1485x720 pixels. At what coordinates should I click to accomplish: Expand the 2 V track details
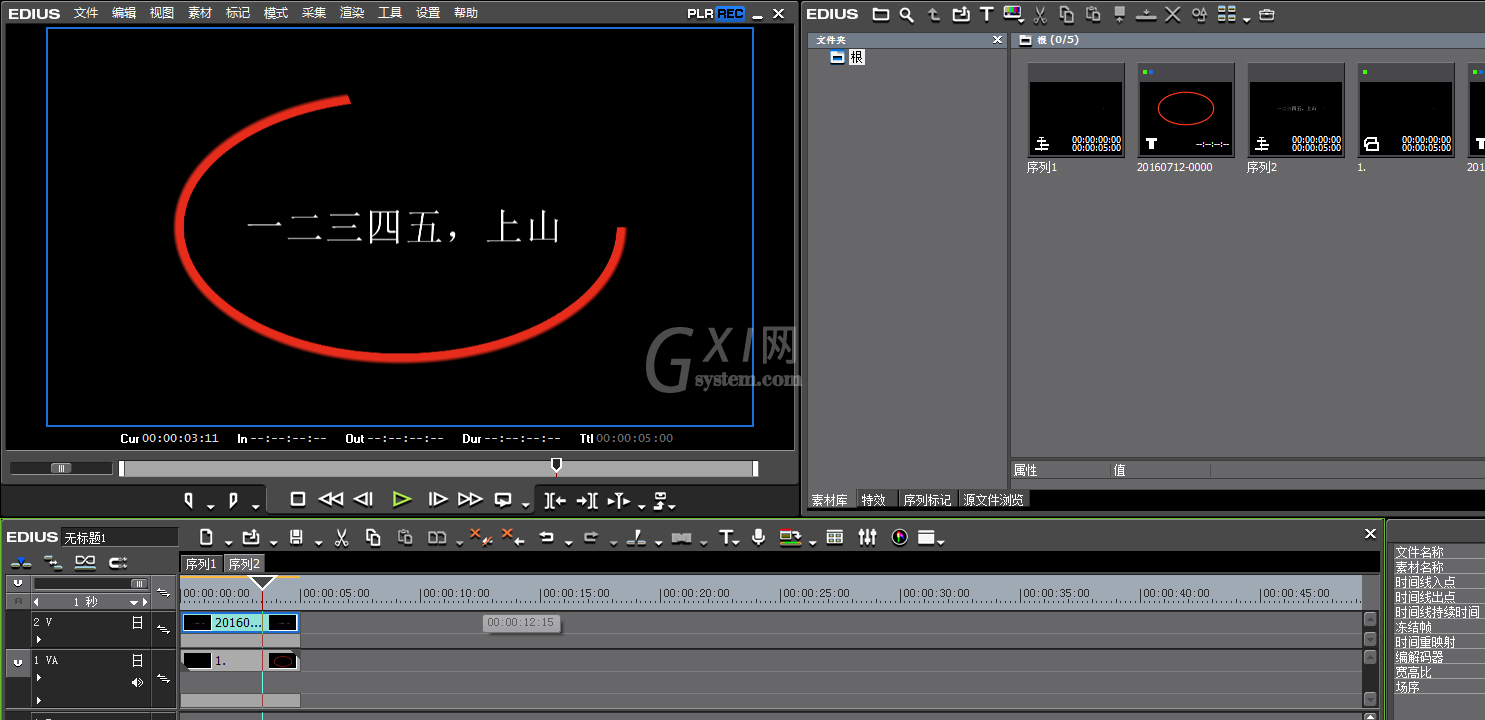(x=39, y=639)
